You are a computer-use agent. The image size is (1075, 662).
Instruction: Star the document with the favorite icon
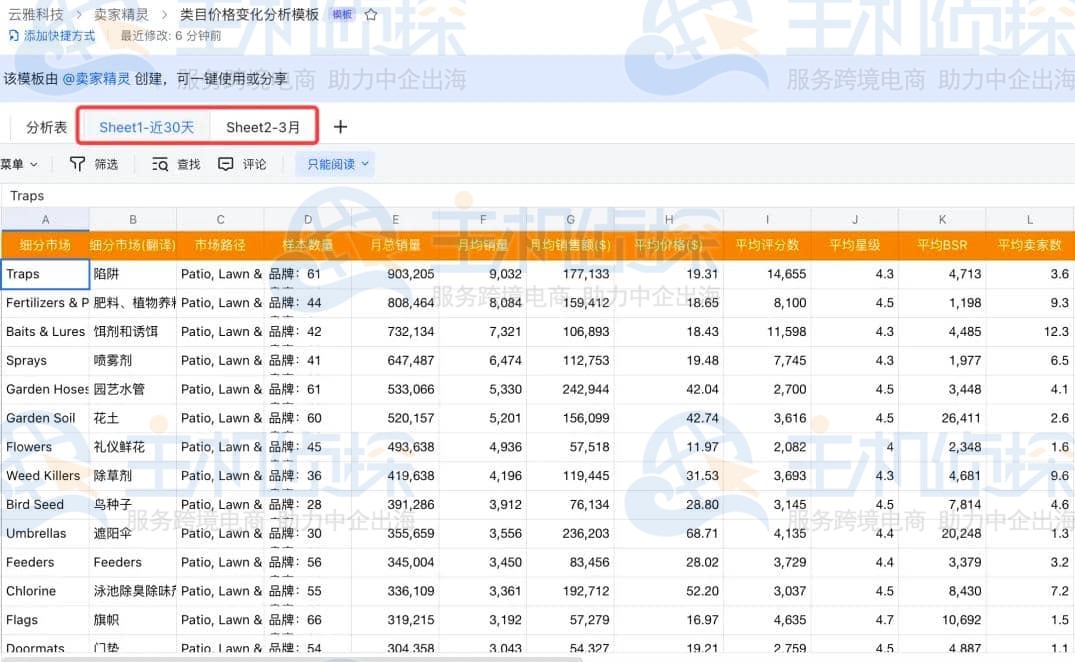(x=371, y=15)
